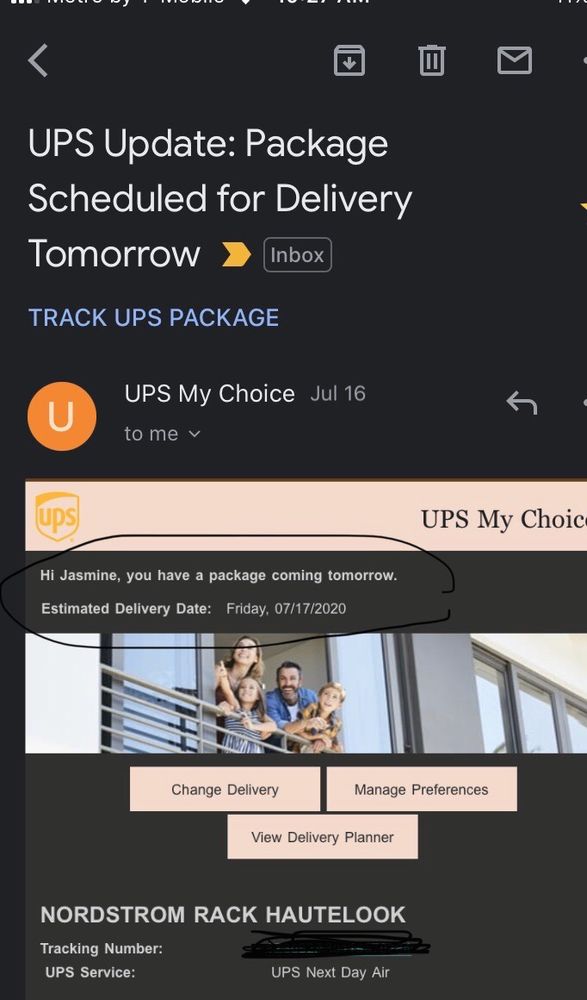The image size is (587, 1000).
Task: Click the Change Delivery button
Action: click(225, 789)
